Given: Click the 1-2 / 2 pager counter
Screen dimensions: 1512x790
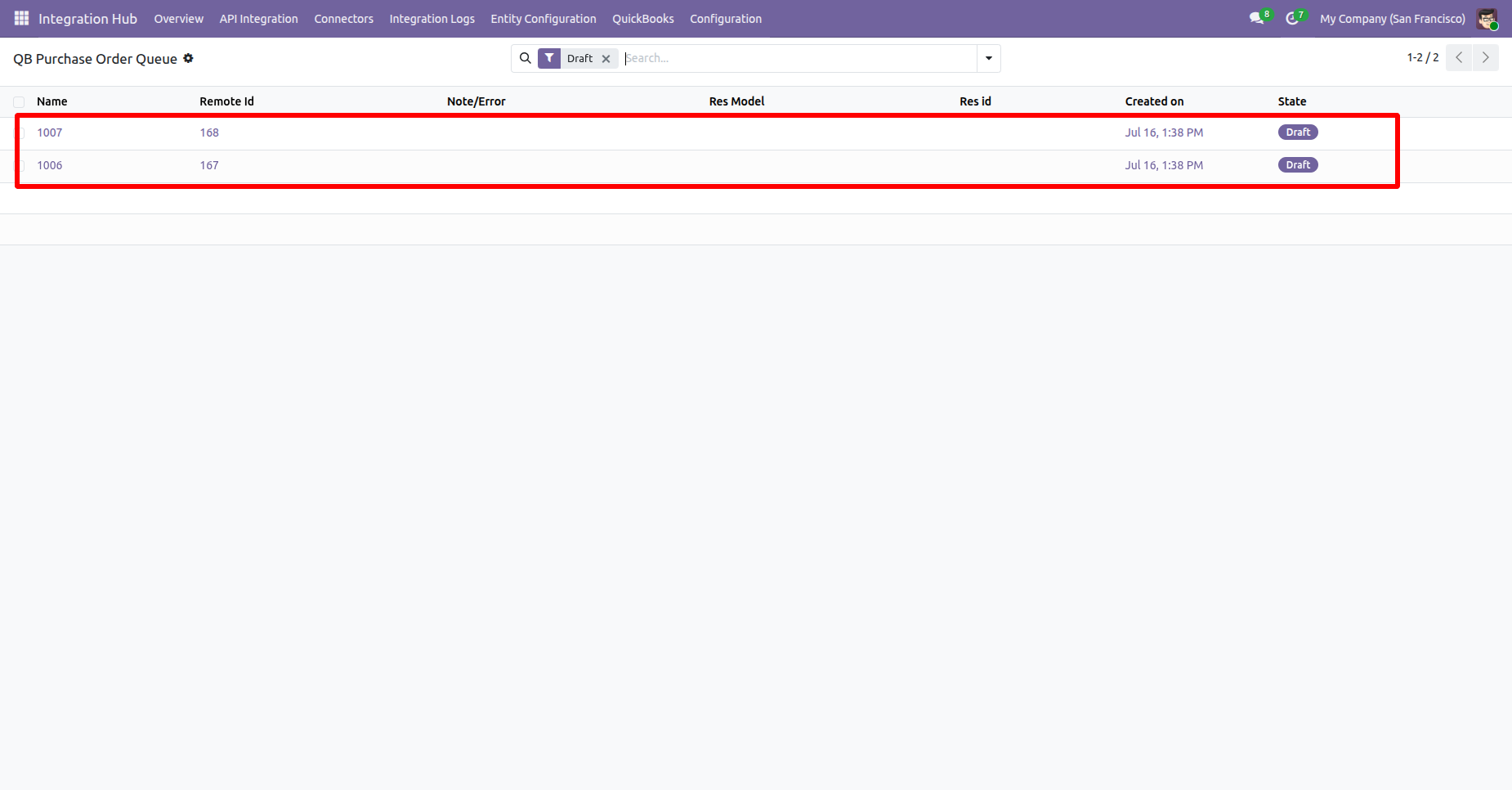Looking at the screenshot, I should point(1423,57).
